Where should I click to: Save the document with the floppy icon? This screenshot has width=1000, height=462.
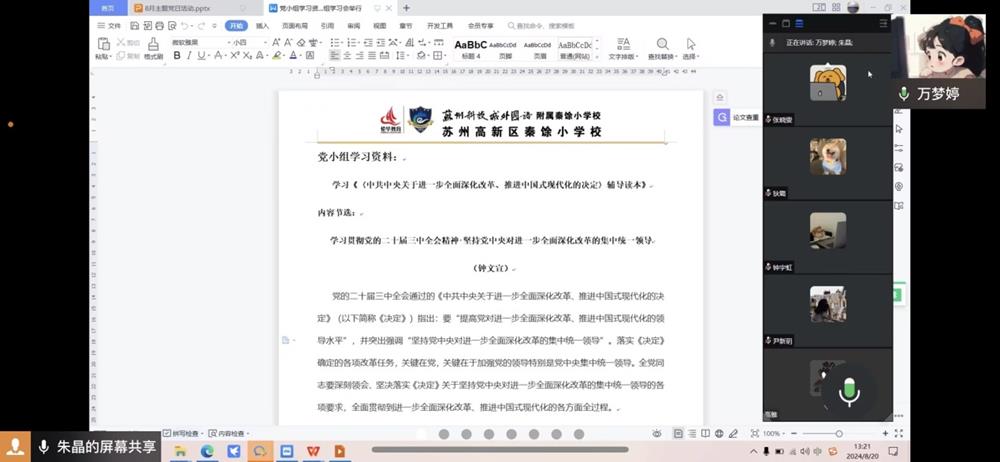pos(135,26)
